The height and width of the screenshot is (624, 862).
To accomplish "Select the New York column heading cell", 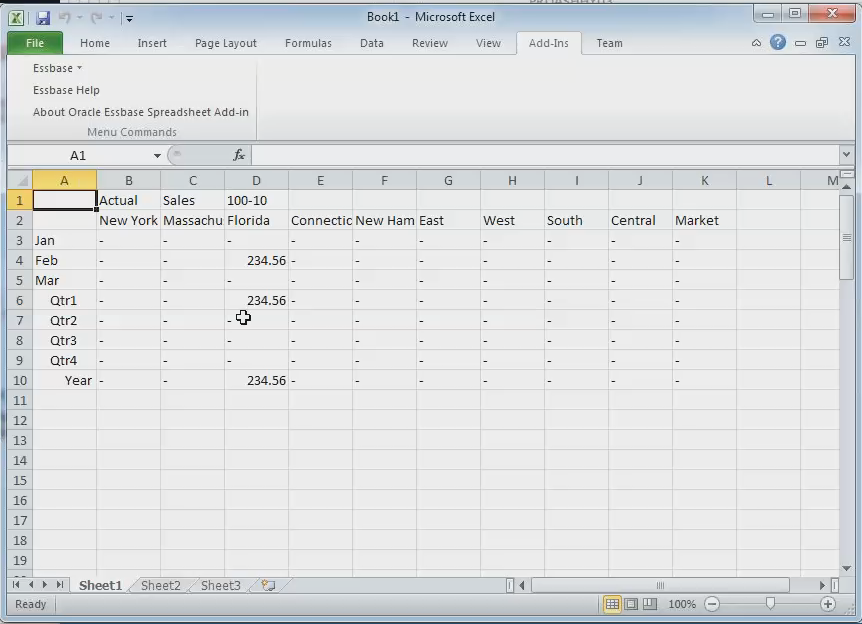I will point(129,220).
